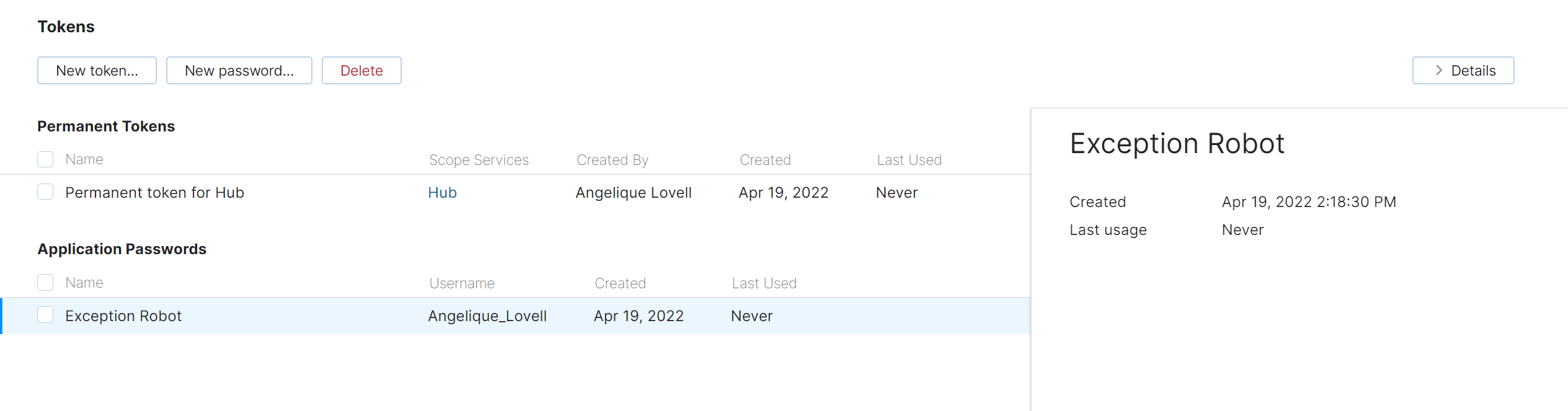Select the Permanent token for Hub name
1568x411 pixels.
[154, 193]
